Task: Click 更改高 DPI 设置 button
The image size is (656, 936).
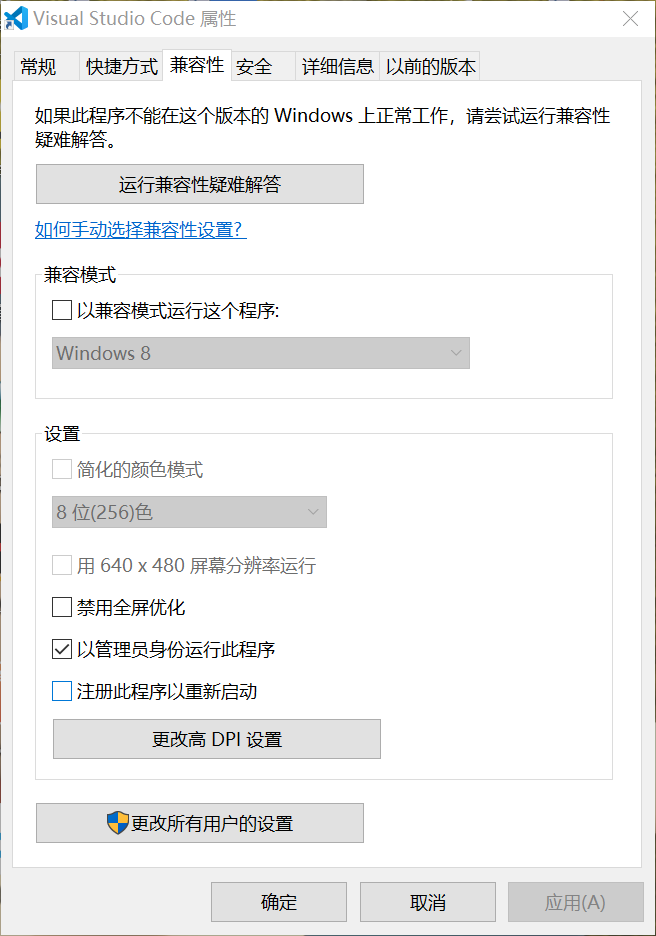Action: click(x=216, y=739)
